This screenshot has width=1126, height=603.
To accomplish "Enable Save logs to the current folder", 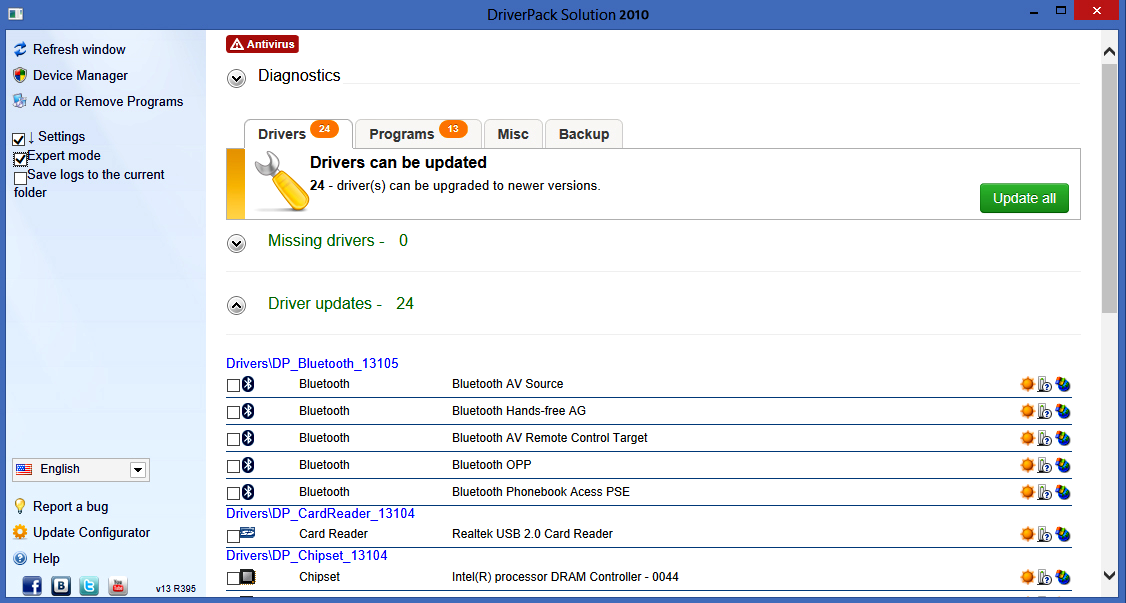I will (x=20, y=177).
